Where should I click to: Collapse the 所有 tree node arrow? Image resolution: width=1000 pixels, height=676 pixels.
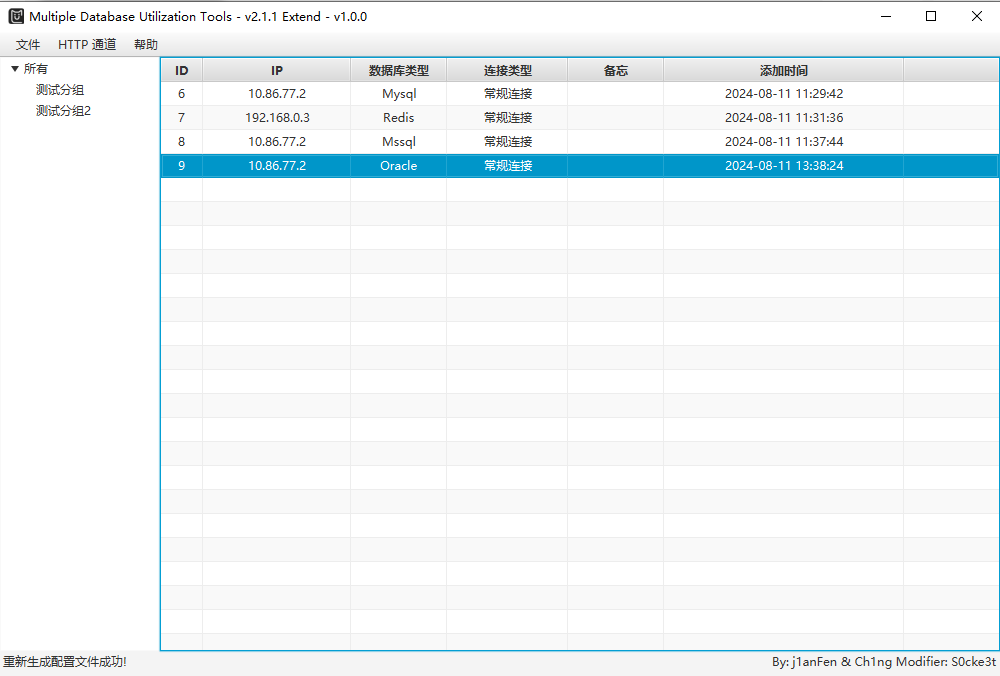[15, 69]
